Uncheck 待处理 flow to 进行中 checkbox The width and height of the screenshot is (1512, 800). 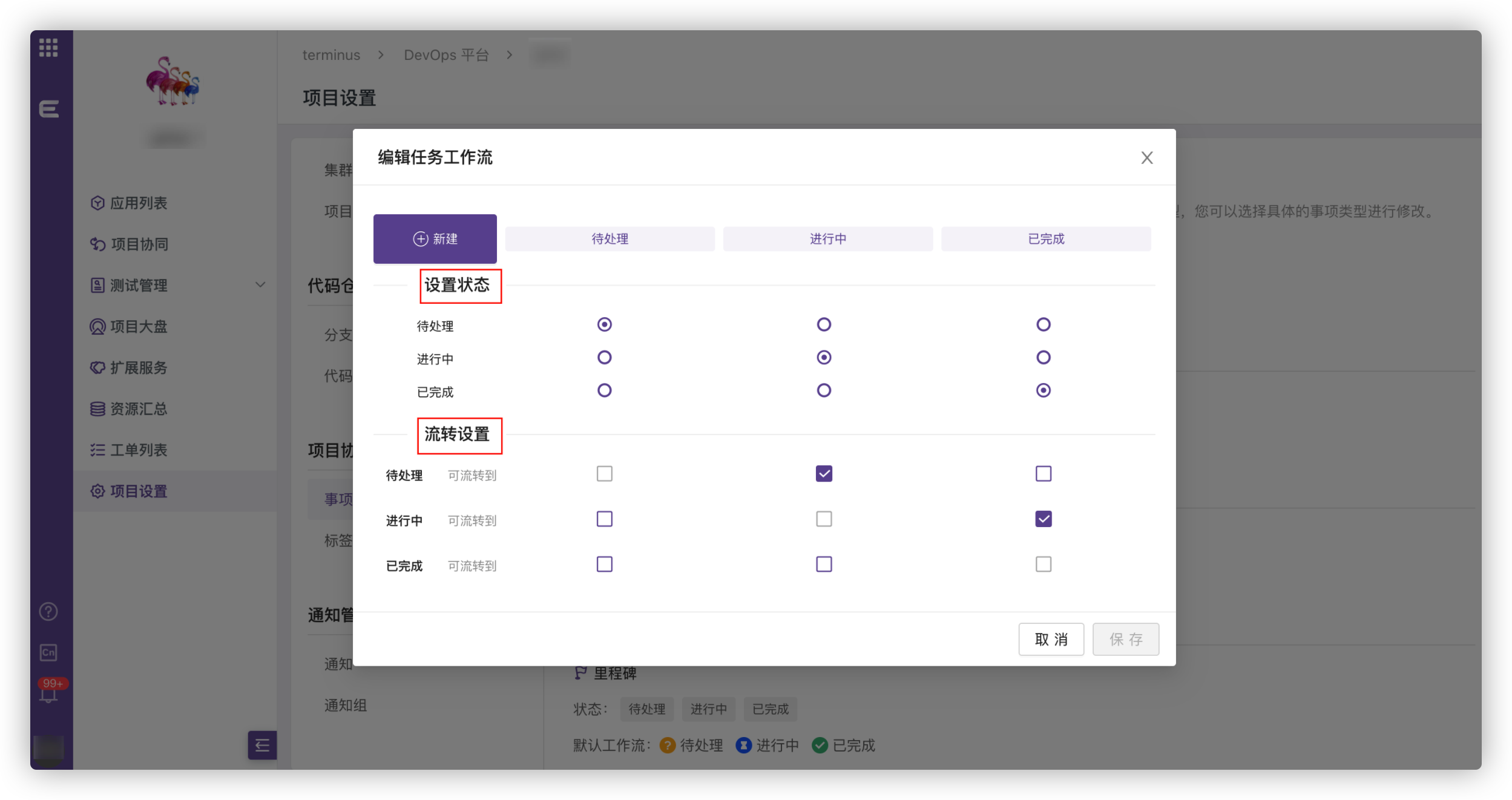(x=823, y=474)
